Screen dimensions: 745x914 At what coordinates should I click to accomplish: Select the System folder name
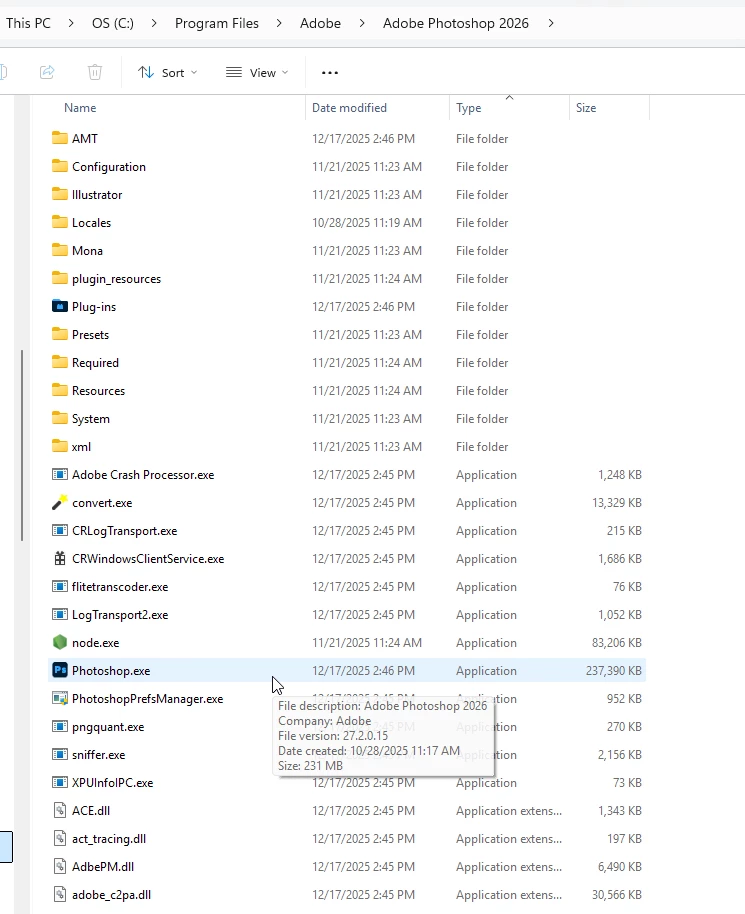pos(91,419)
